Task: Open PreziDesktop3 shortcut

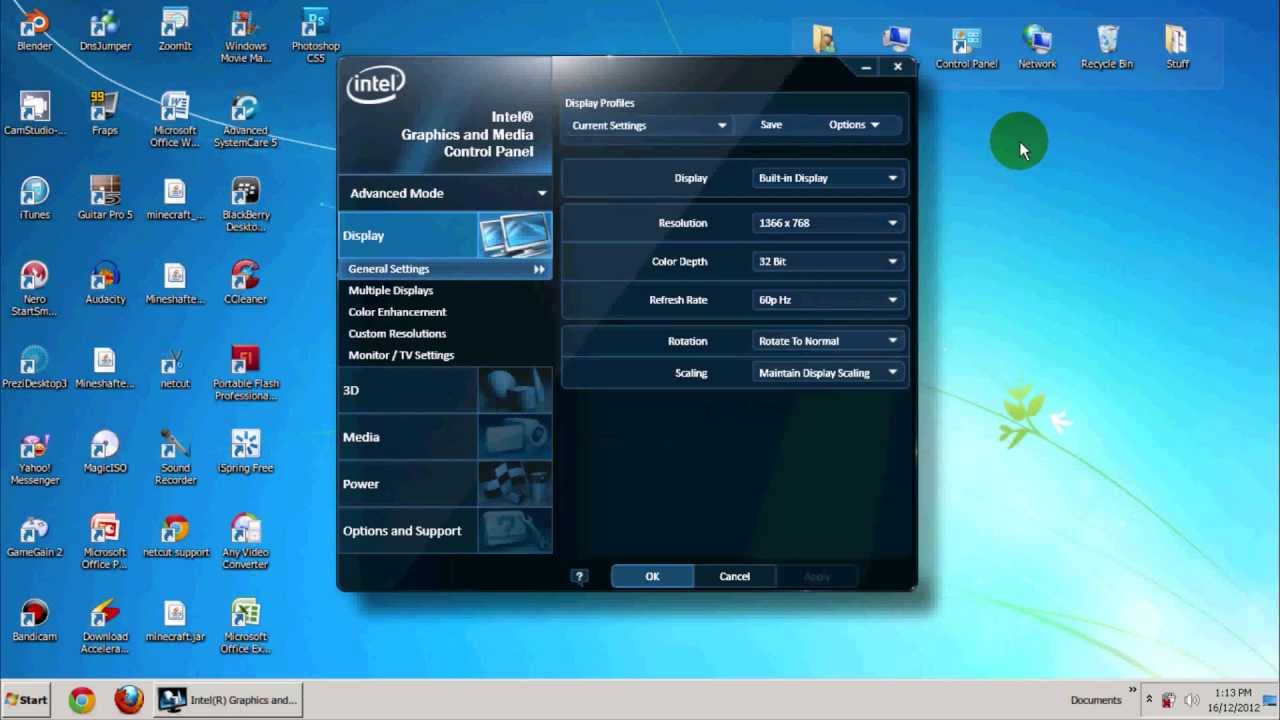Action: pyautogui.click(x=34, y=366)
